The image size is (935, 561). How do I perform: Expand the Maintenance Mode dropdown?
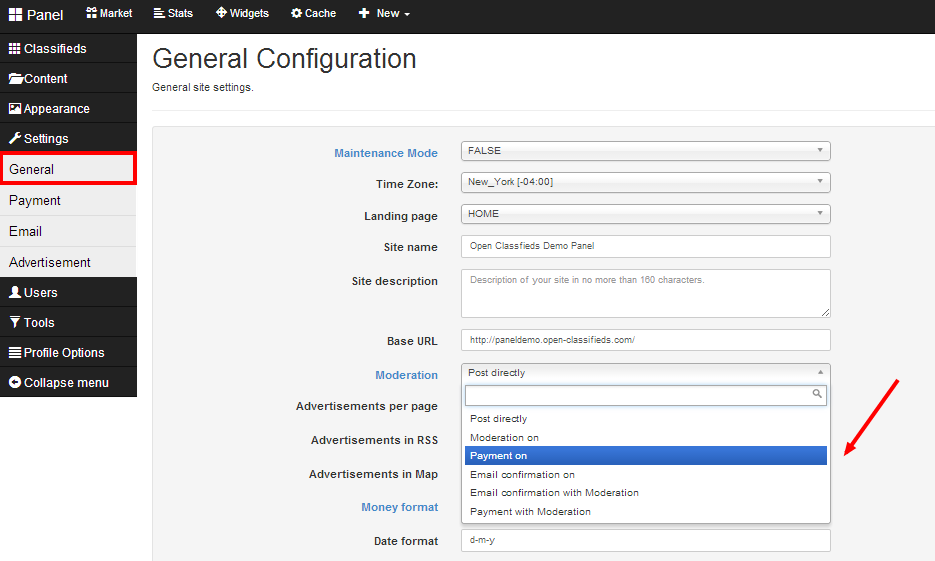(x=645, y=151)
